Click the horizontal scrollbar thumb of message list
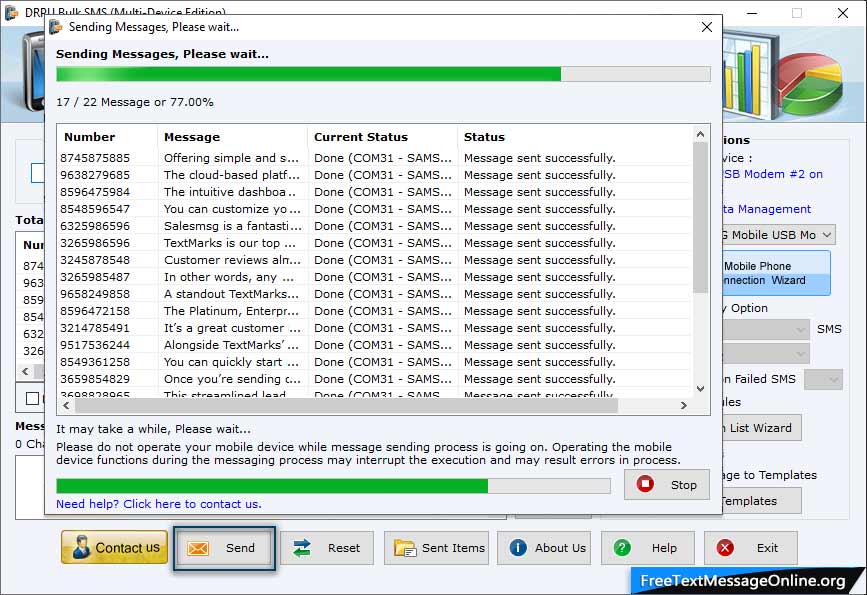Viewport: 867px width, 595px height. point(346,405)
